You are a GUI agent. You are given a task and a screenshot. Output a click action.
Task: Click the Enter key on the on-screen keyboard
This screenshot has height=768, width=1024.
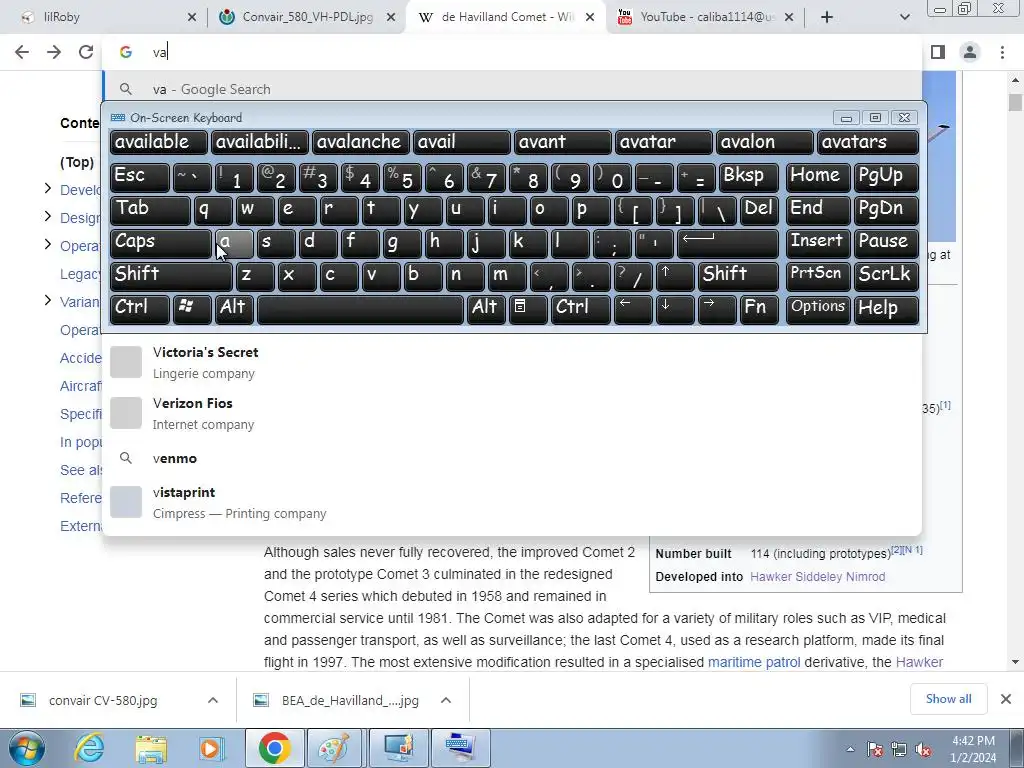pos(728,243)
